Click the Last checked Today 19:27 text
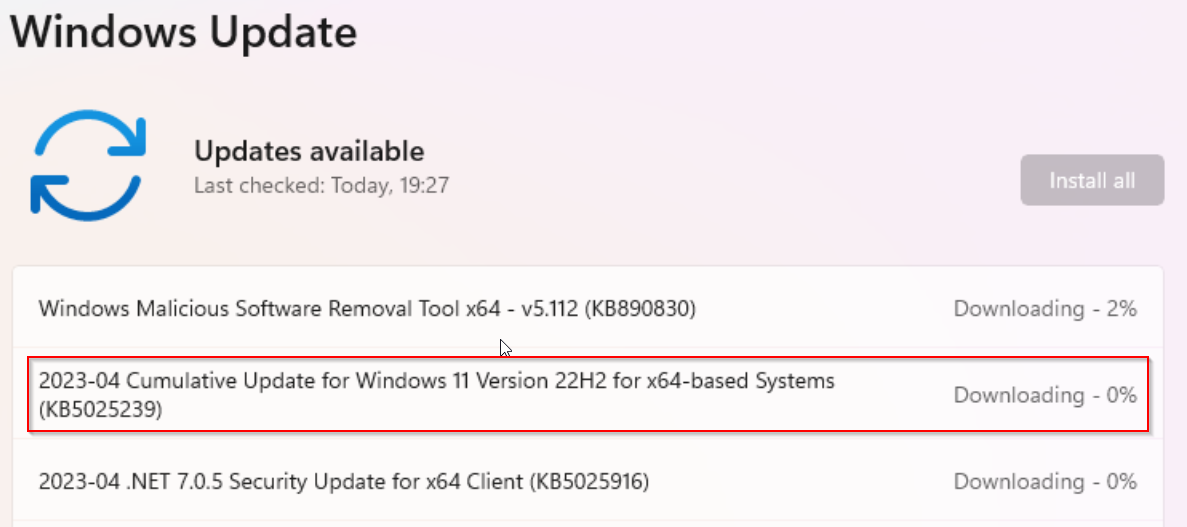This screenshot has width=1187, height=527. 322,186
